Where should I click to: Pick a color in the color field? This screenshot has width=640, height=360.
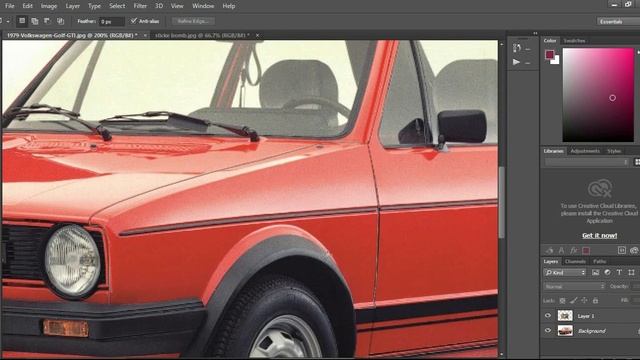pos(598,95)
